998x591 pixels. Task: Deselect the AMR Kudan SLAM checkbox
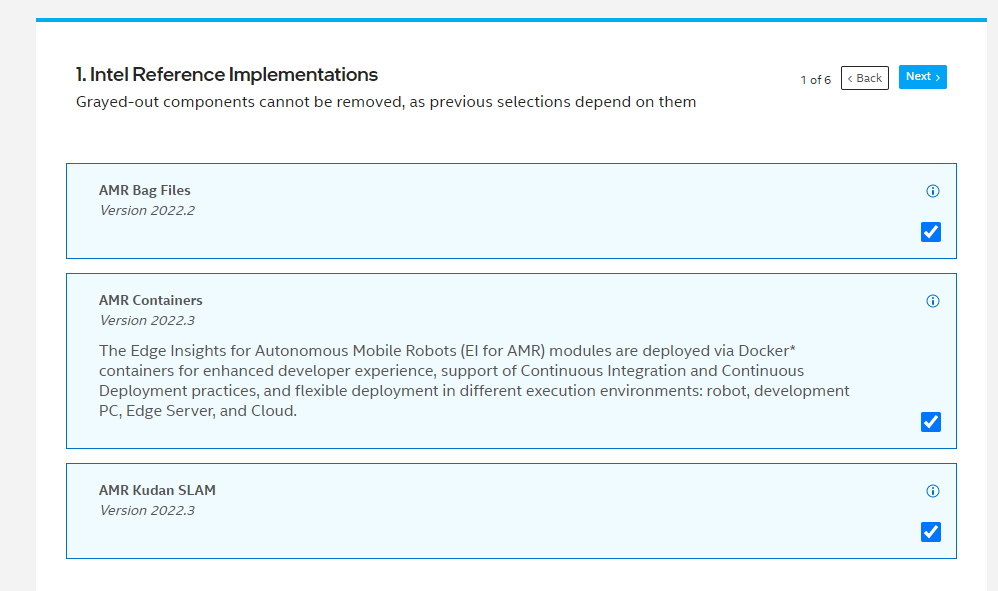click(x=931, y=532)
